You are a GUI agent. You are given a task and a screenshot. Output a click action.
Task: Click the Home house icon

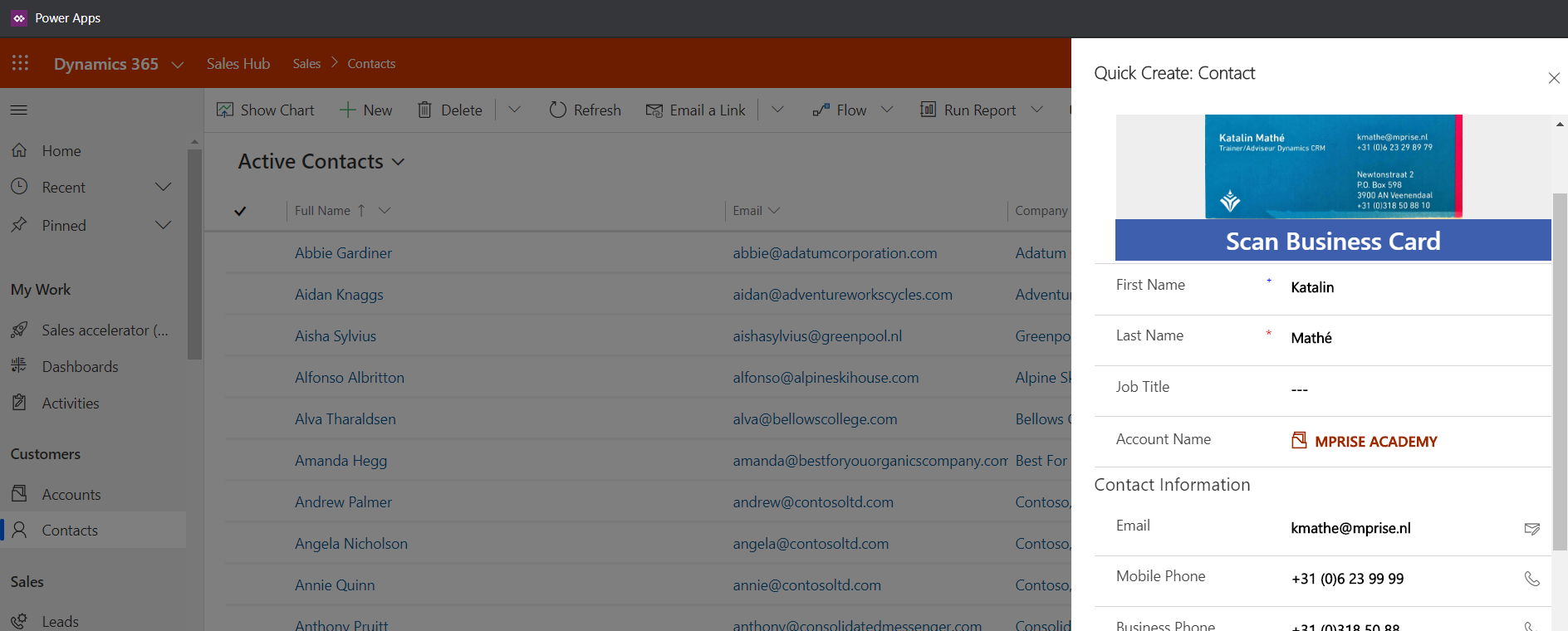[x=19, y=150]
